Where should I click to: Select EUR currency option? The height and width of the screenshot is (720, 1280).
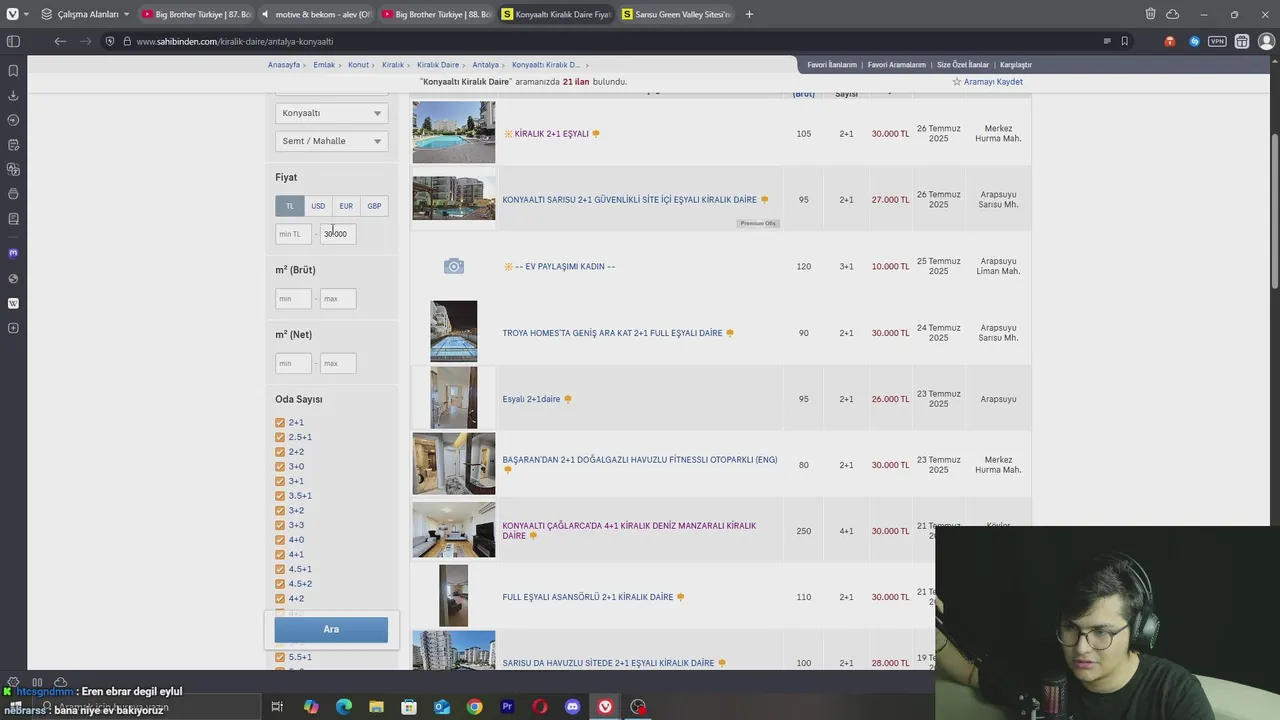(x=346, y=206)
